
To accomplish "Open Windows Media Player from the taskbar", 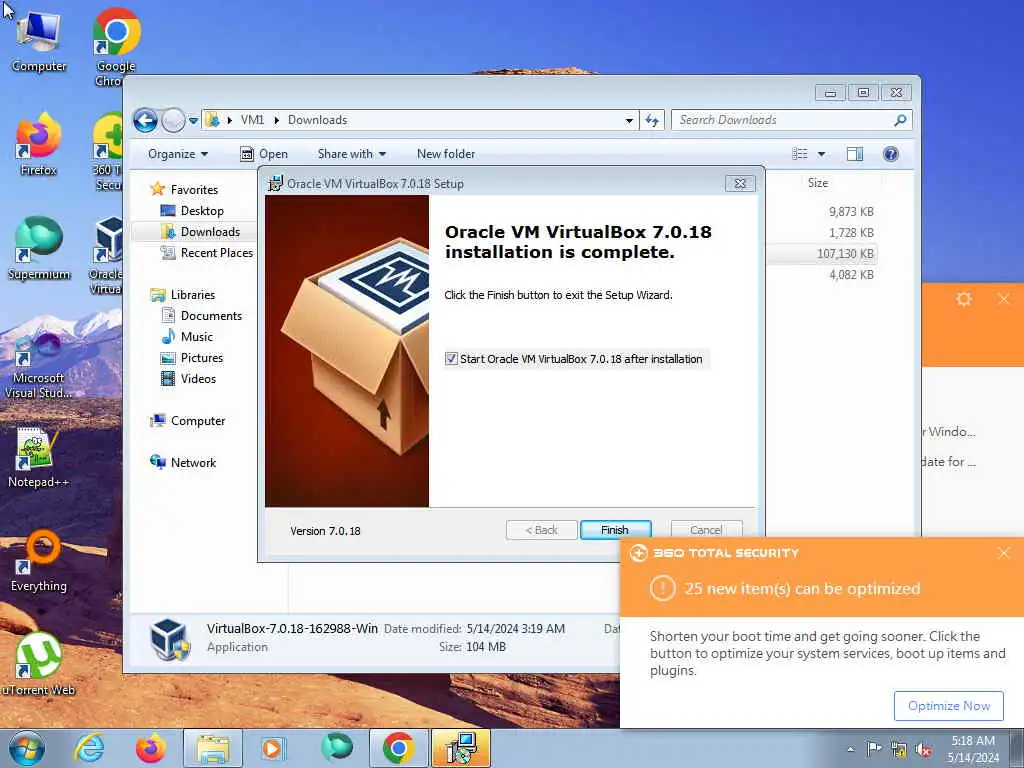I will pos(274,748).
